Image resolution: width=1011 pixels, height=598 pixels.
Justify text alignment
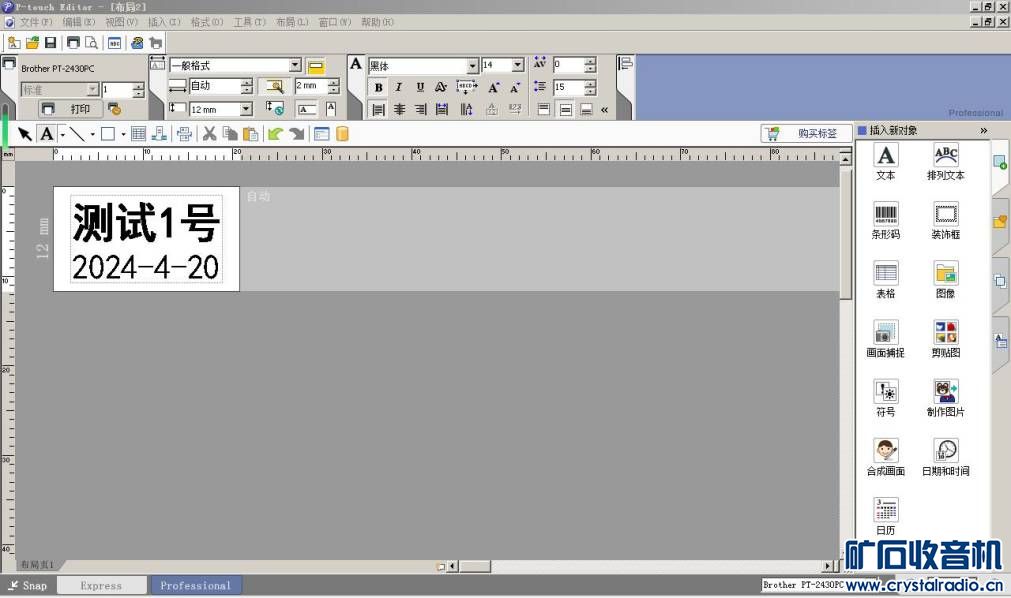coord(442,110)
